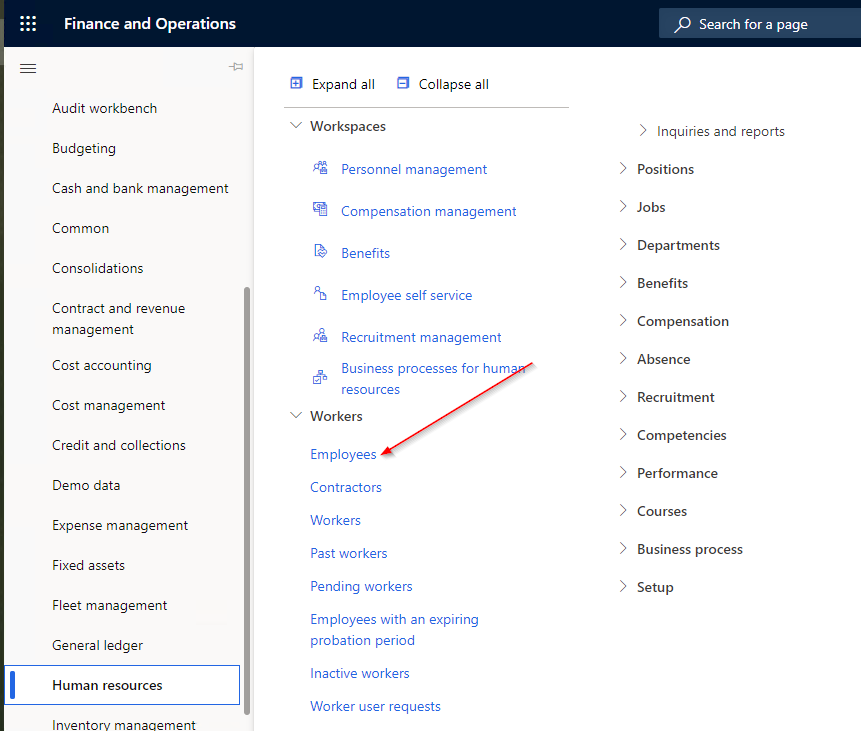Click the pin icon on the navigation pane

pyautogui.click(x=236, y=67)
